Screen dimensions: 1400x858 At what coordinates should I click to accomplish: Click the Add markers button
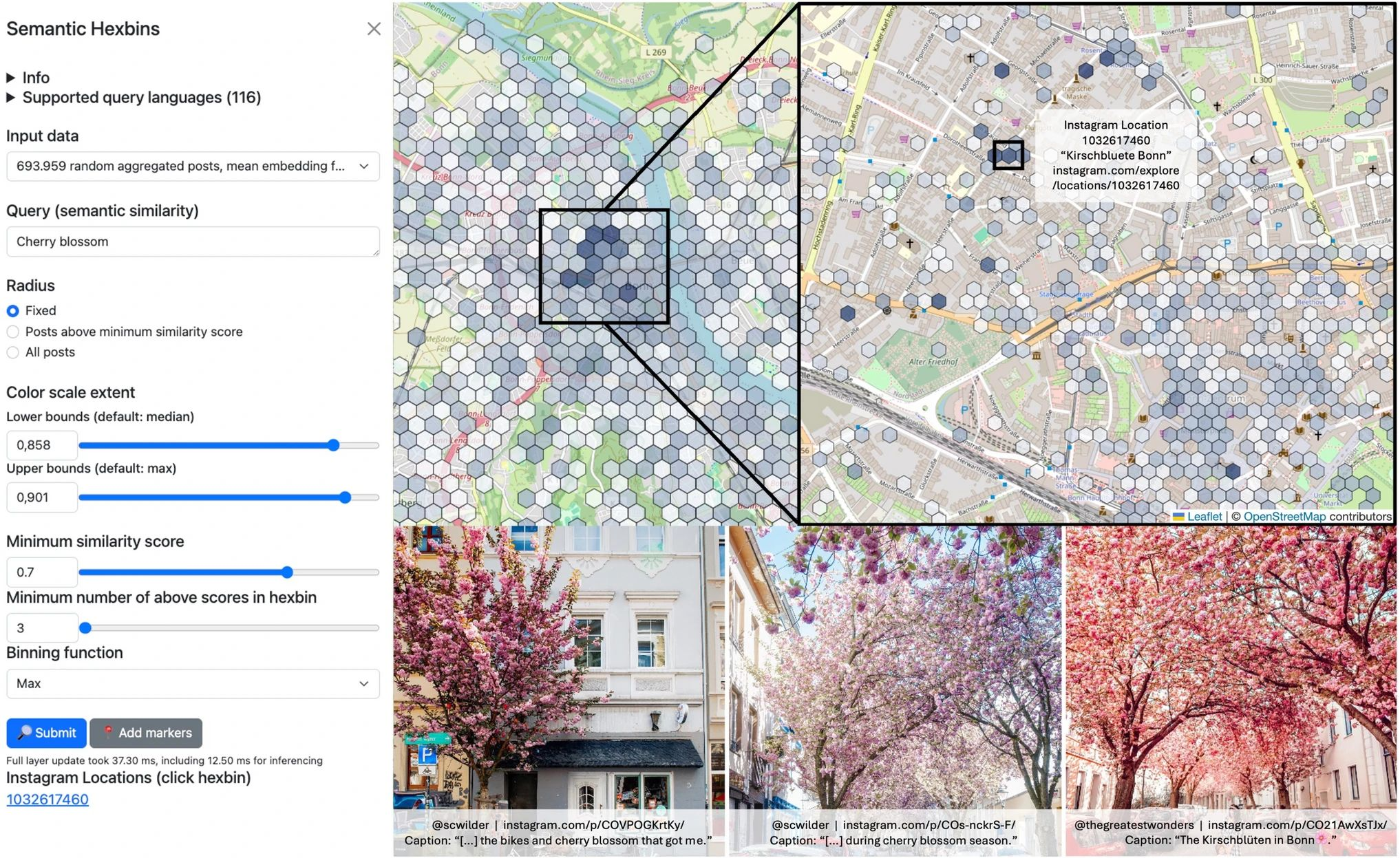146,733
